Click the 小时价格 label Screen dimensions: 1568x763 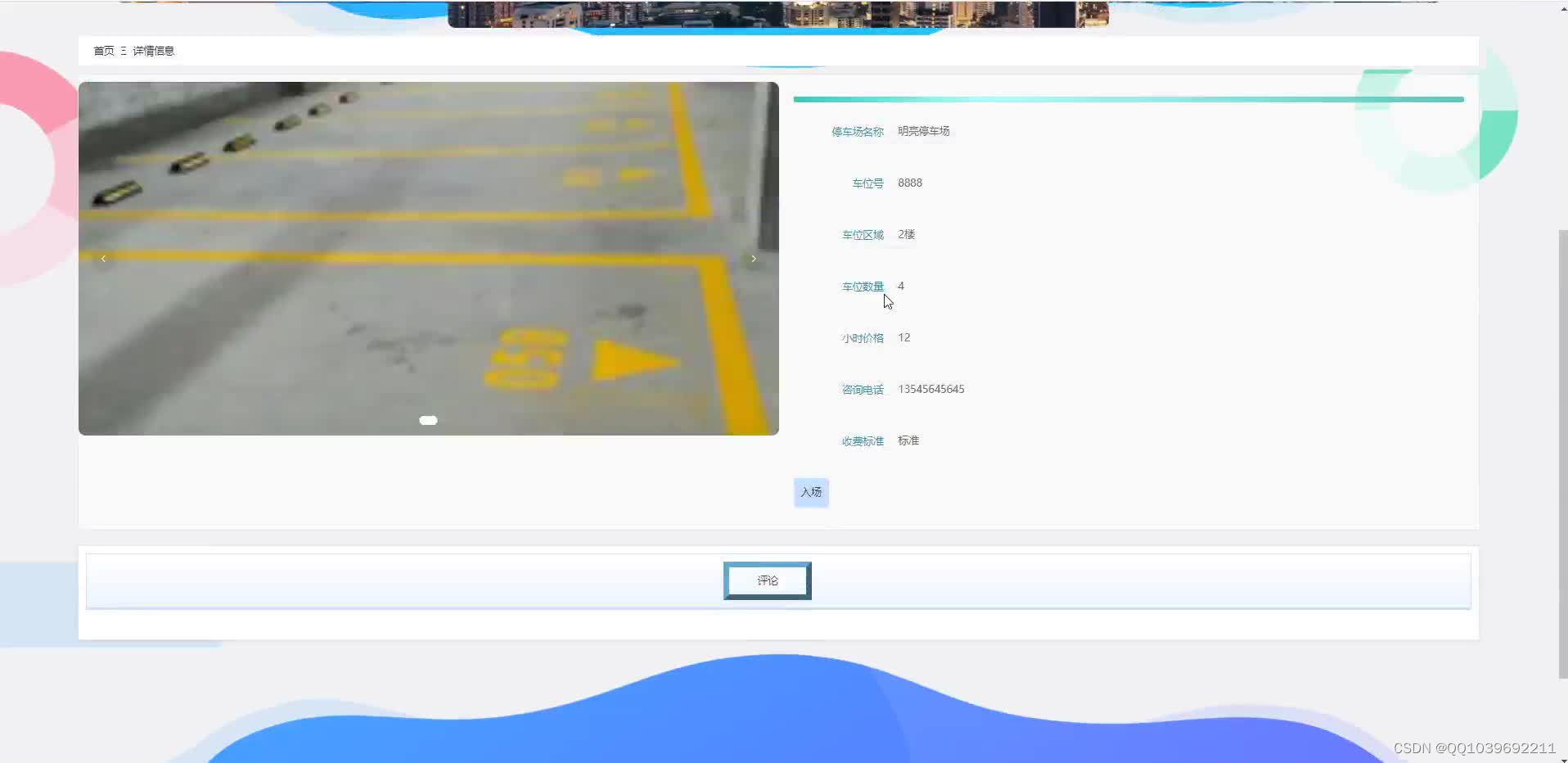[x=863, y=338]
